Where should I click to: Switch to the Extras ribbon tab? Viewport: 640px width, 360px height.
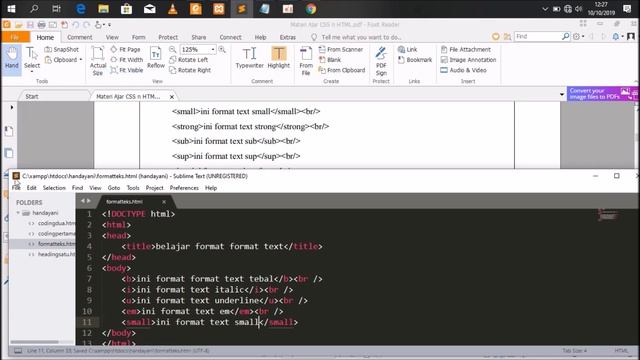point(288,37)
